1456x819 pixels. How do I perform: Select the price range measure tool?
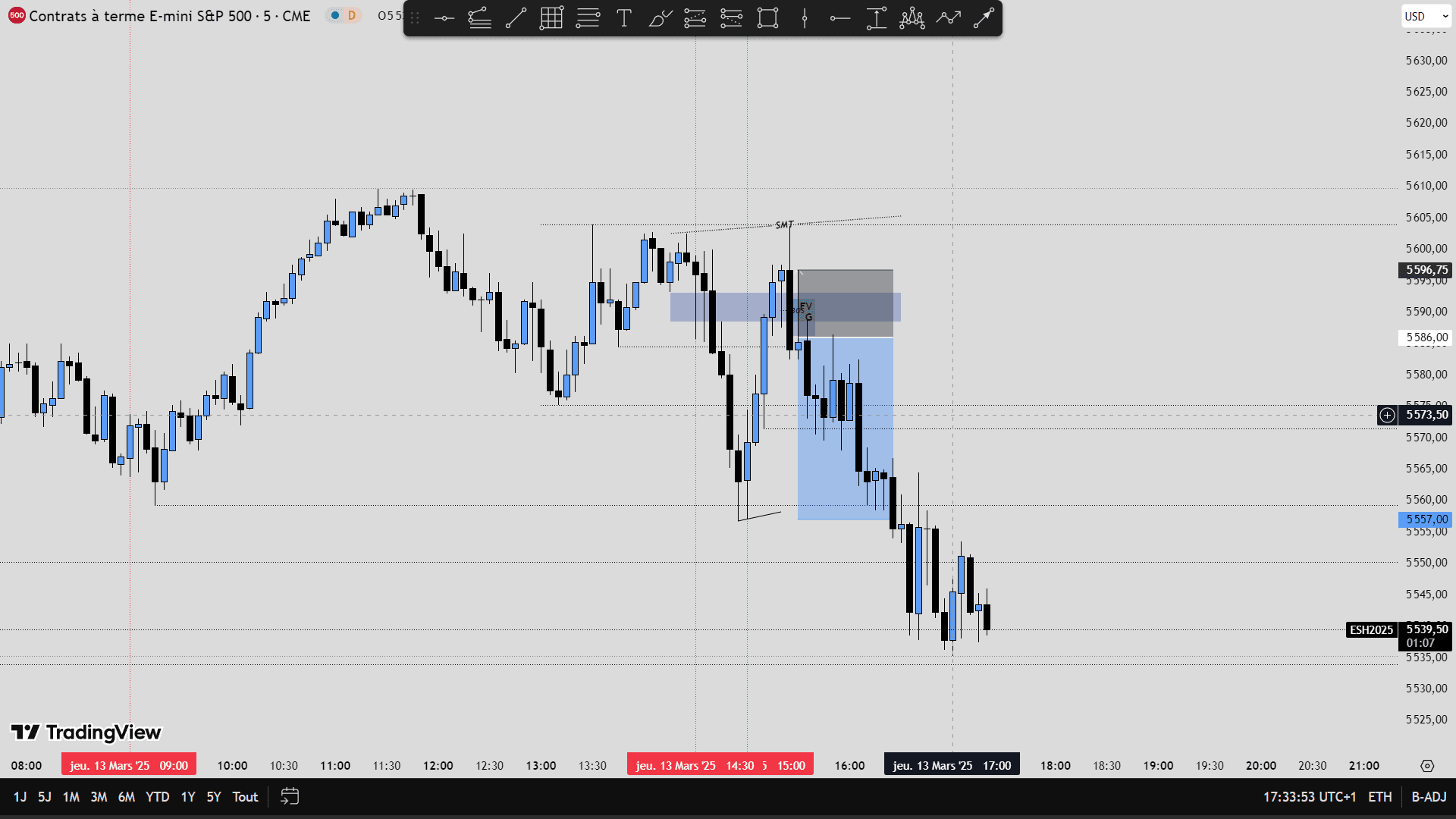click(876, 18)
